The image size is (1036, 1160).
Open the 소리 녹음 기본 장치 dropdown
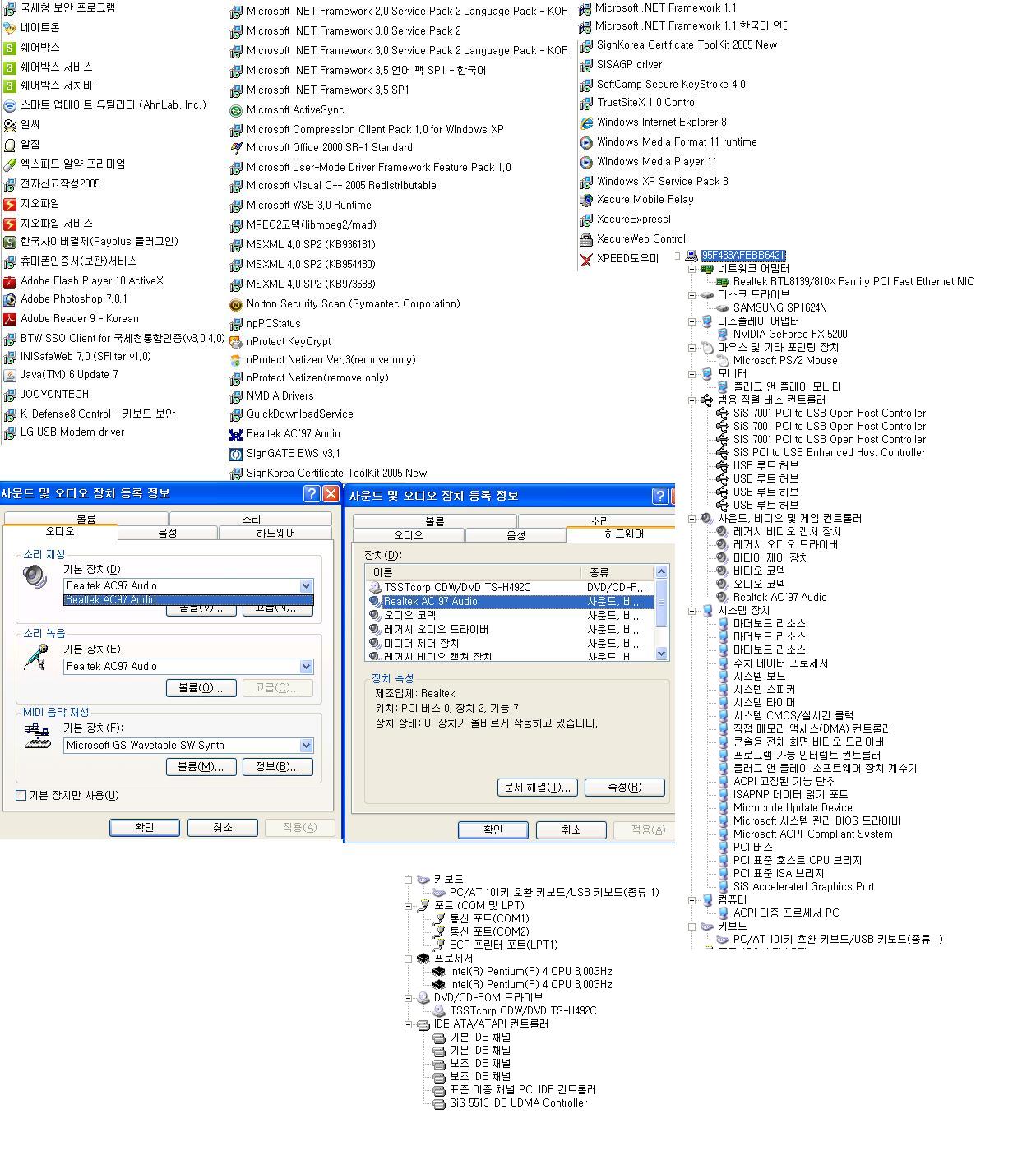pos(306,667)
